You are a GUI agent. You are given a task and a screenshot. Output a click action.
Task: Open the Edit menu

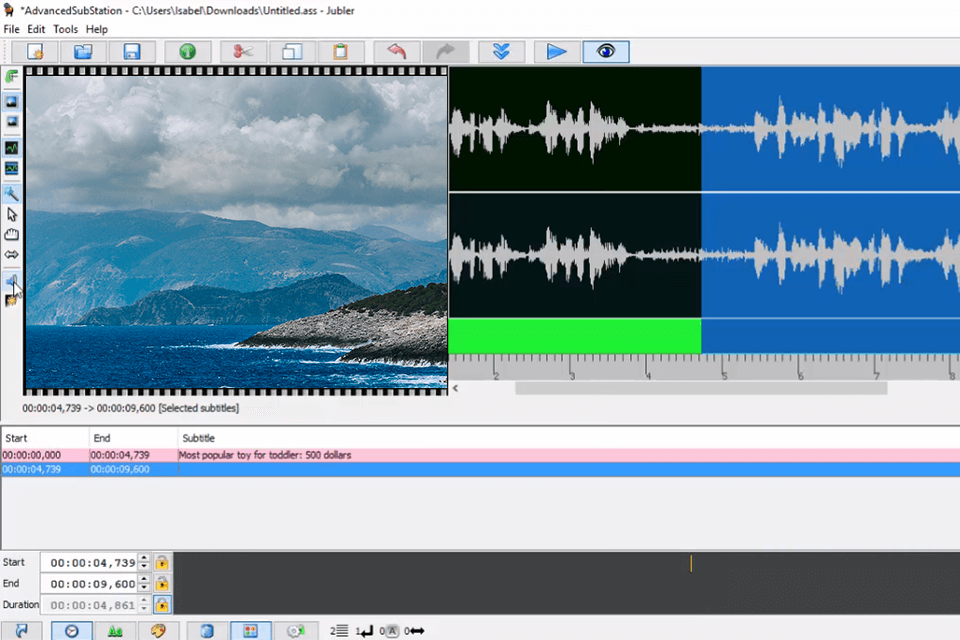(36, 29)
